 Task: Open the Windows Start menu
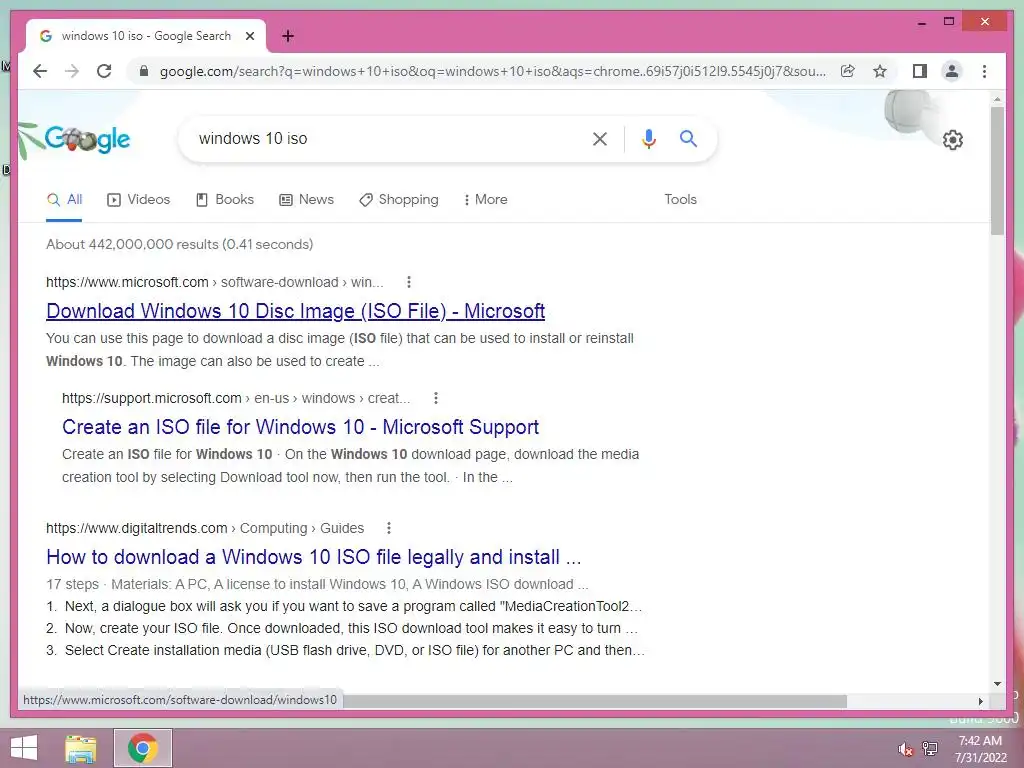pos(24,748)
